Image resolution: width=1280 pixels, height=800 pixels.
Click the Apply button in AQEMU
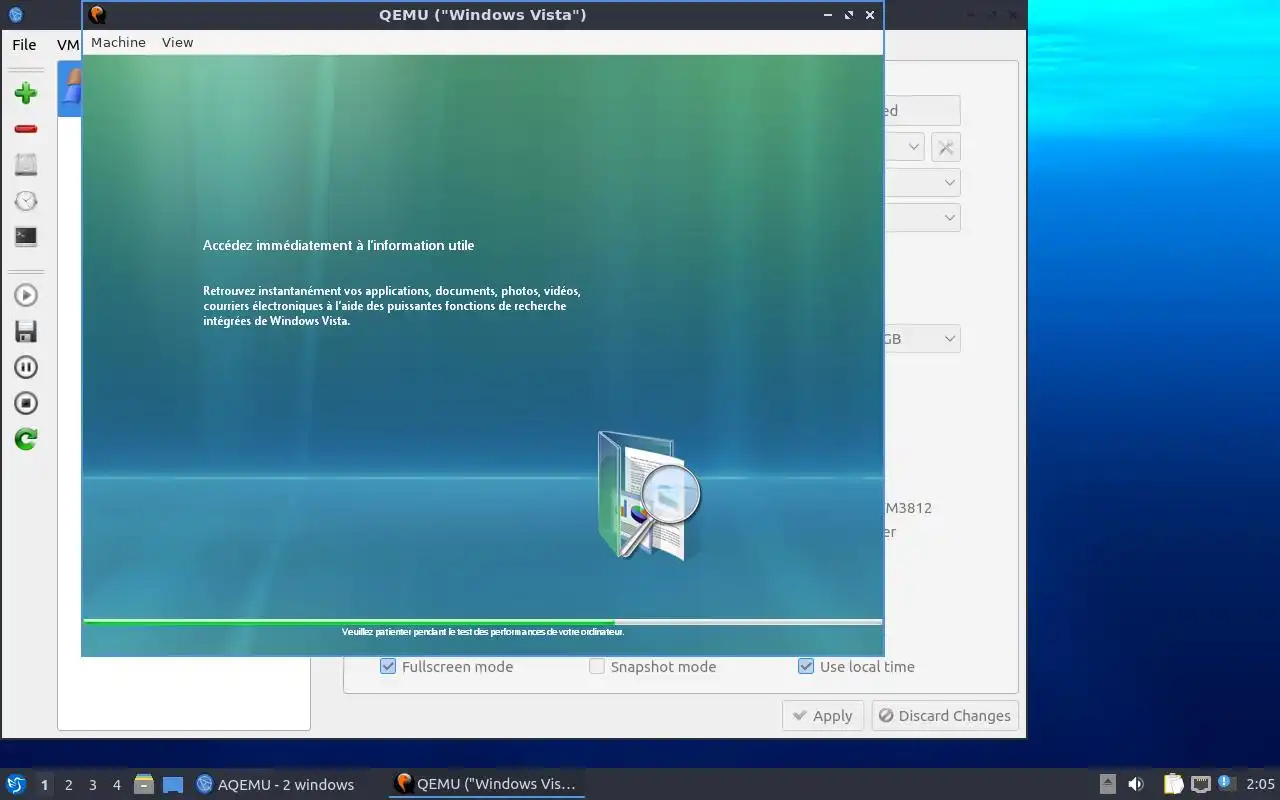pyautogui.click(x=822, y=715)
